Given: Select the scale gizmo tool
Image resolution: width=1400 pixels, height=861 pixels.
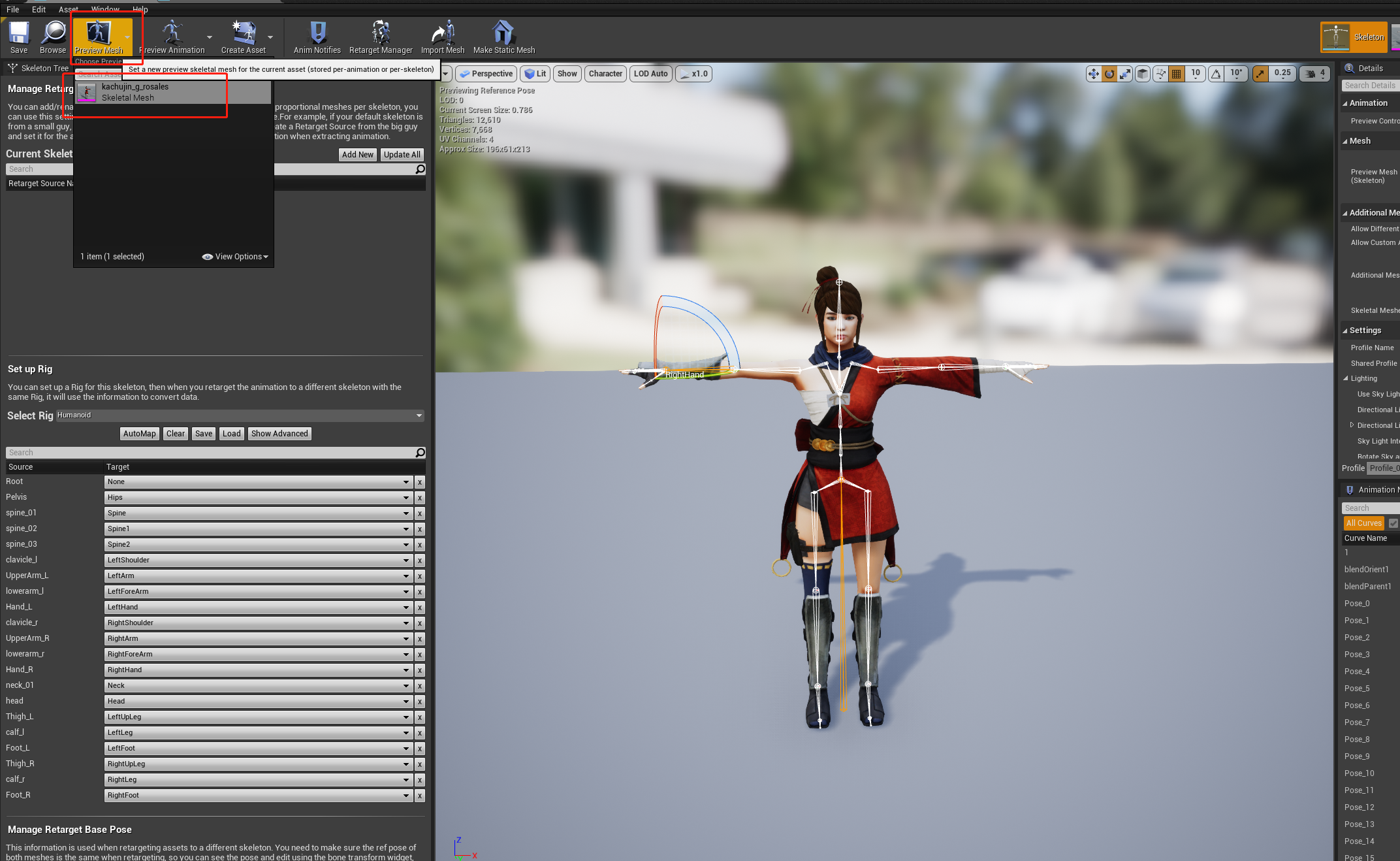Looking at the screenshot, I should pyautogui.click(x=1125, y=74).
